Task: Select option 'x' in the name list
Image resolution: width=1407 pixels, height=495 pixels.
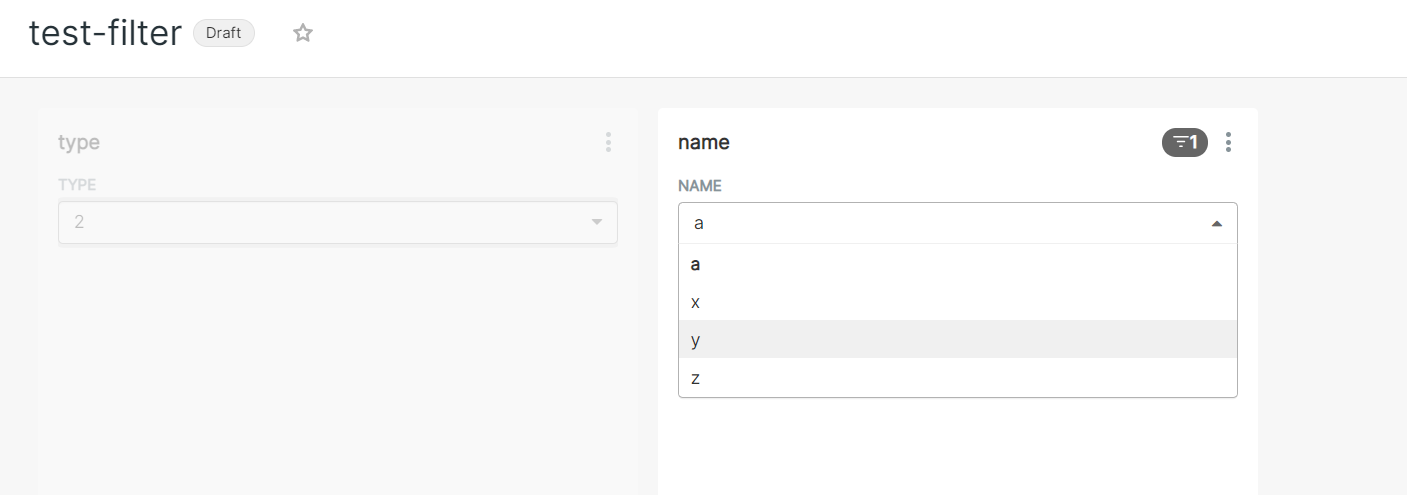Action: point(958,302)
